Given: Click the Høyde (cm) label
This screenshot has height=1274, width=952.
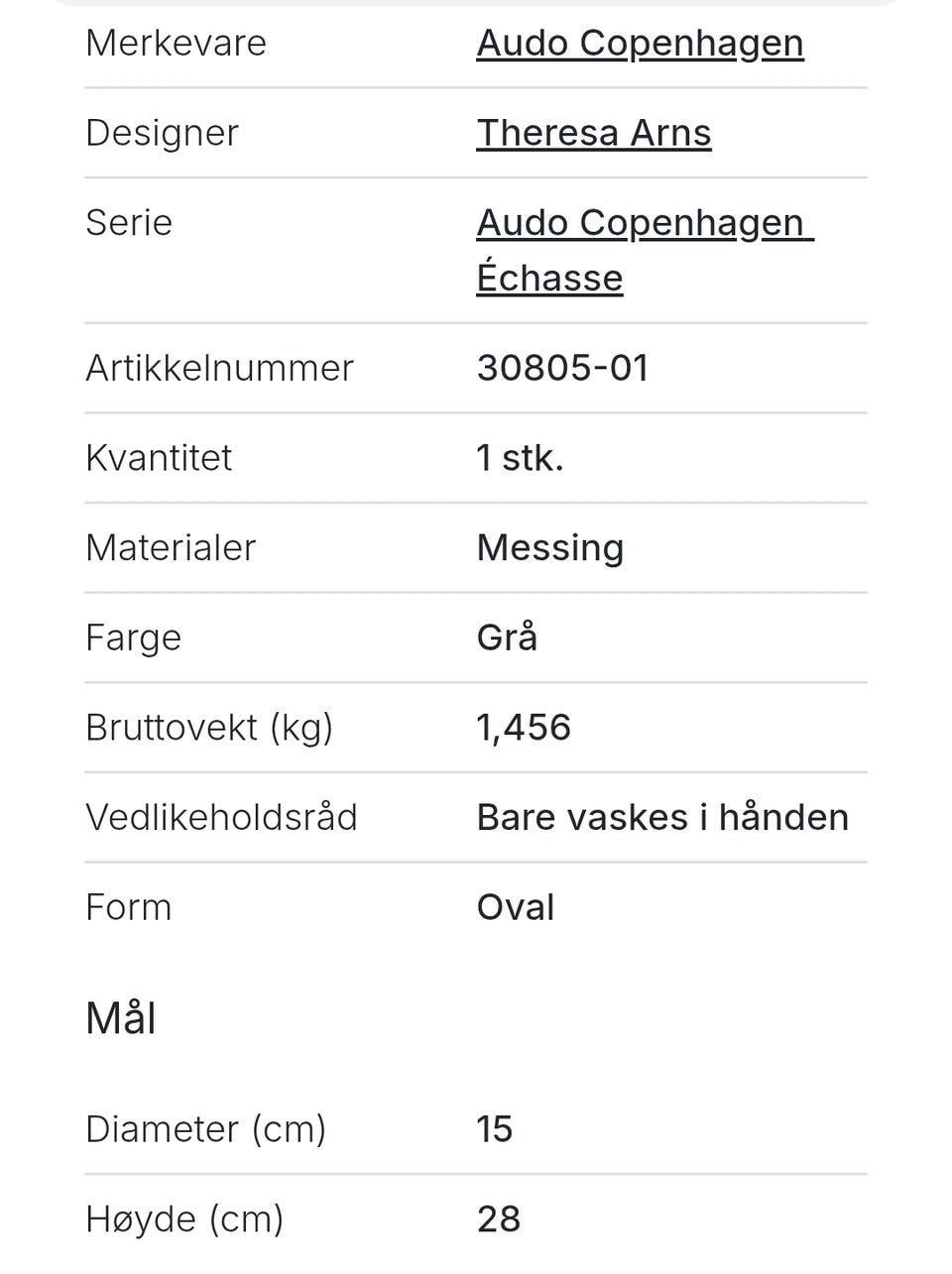Looking at the screenshot, I should tap(184, 1219).
